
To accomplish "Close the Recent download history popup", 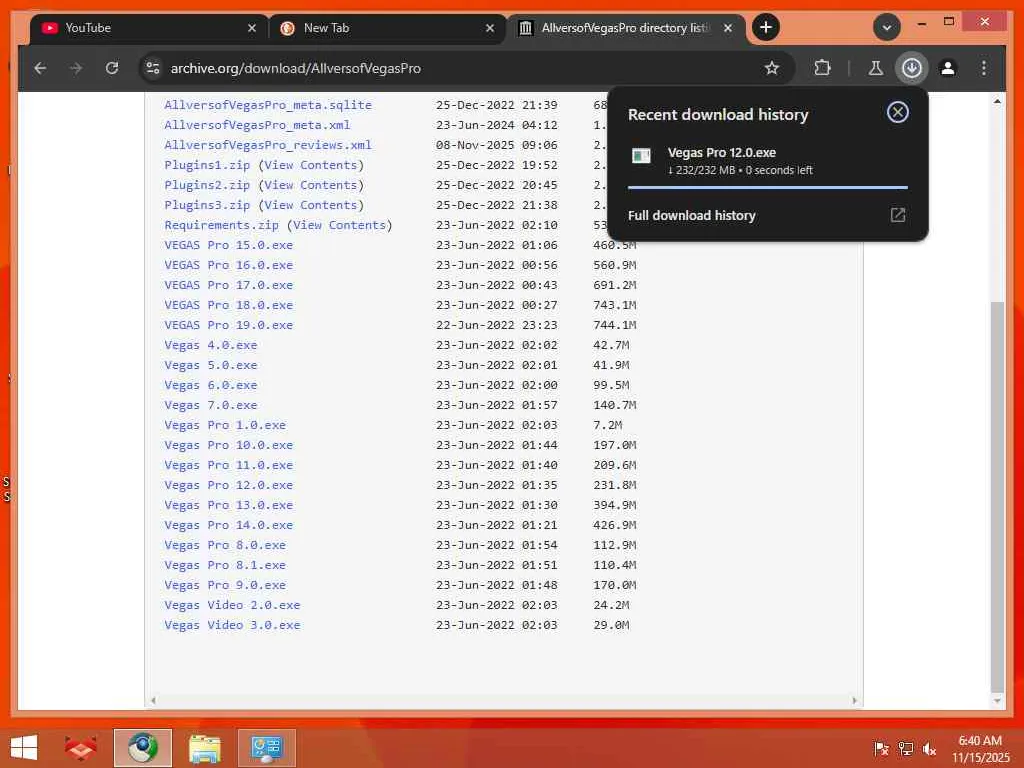I will point(897,112).
